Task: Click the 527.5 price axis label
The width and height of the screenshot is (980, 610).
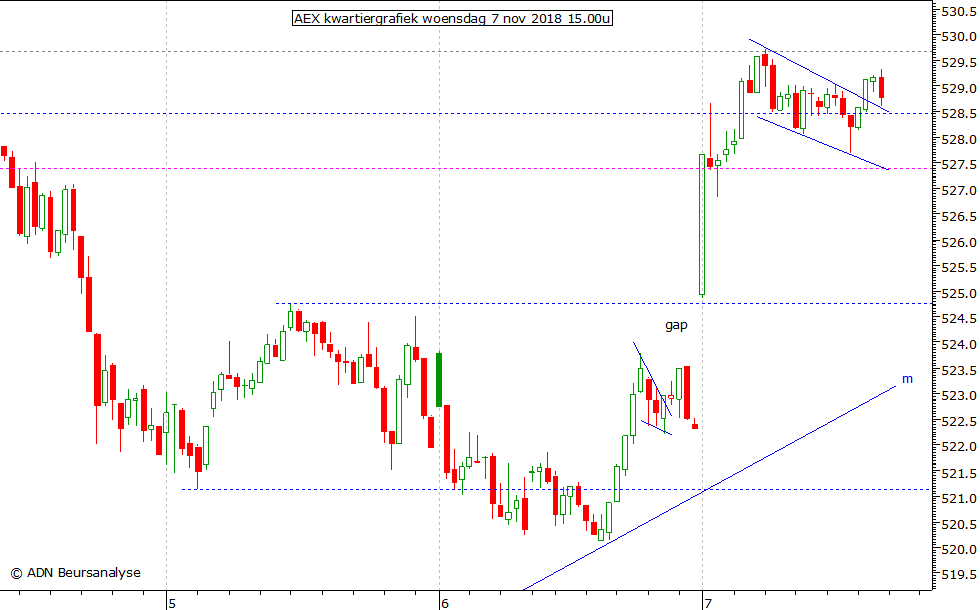Action: click(x=959, y=165)
